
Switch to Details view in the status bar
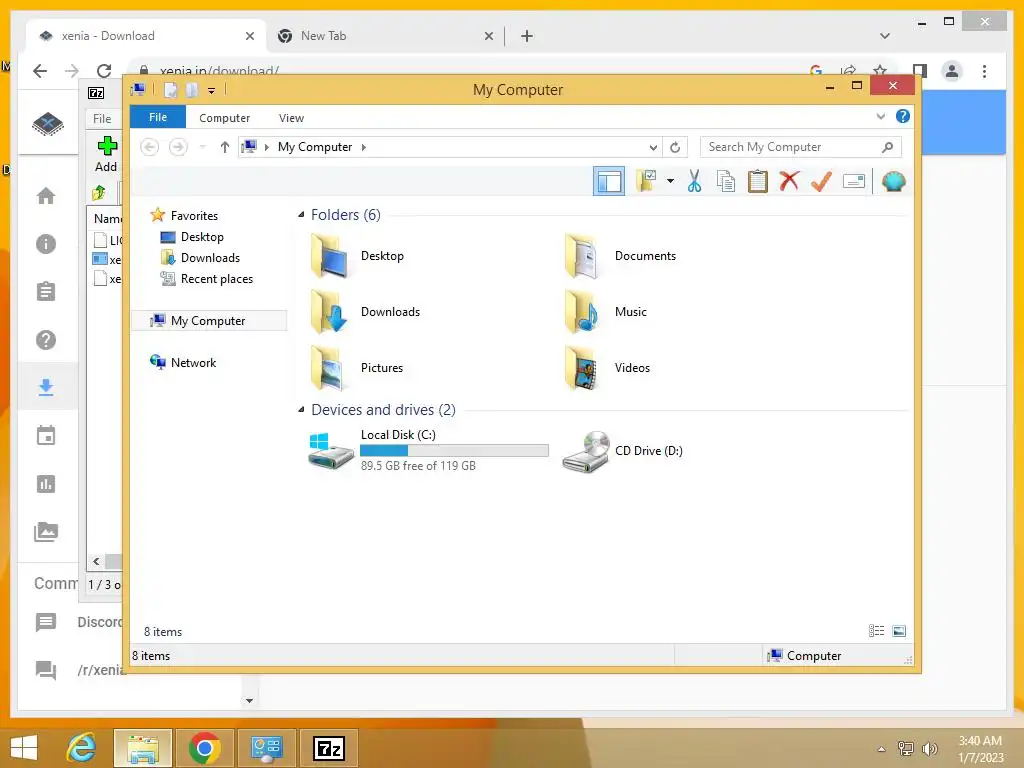point(876,631)
